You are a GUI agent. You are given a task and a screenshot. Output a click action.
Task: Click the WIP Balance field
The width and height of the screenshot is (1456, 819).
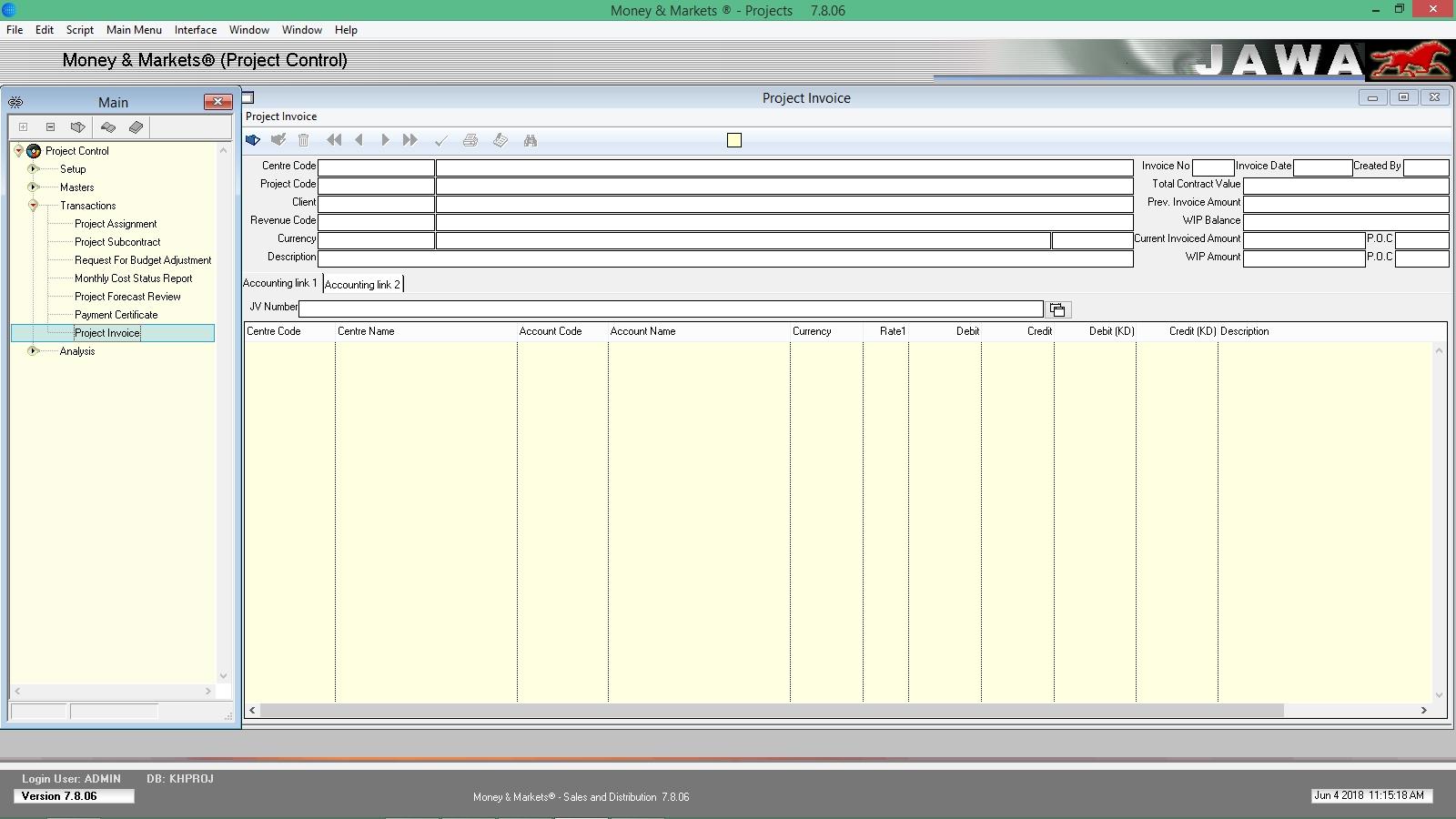click(1346, 222)
